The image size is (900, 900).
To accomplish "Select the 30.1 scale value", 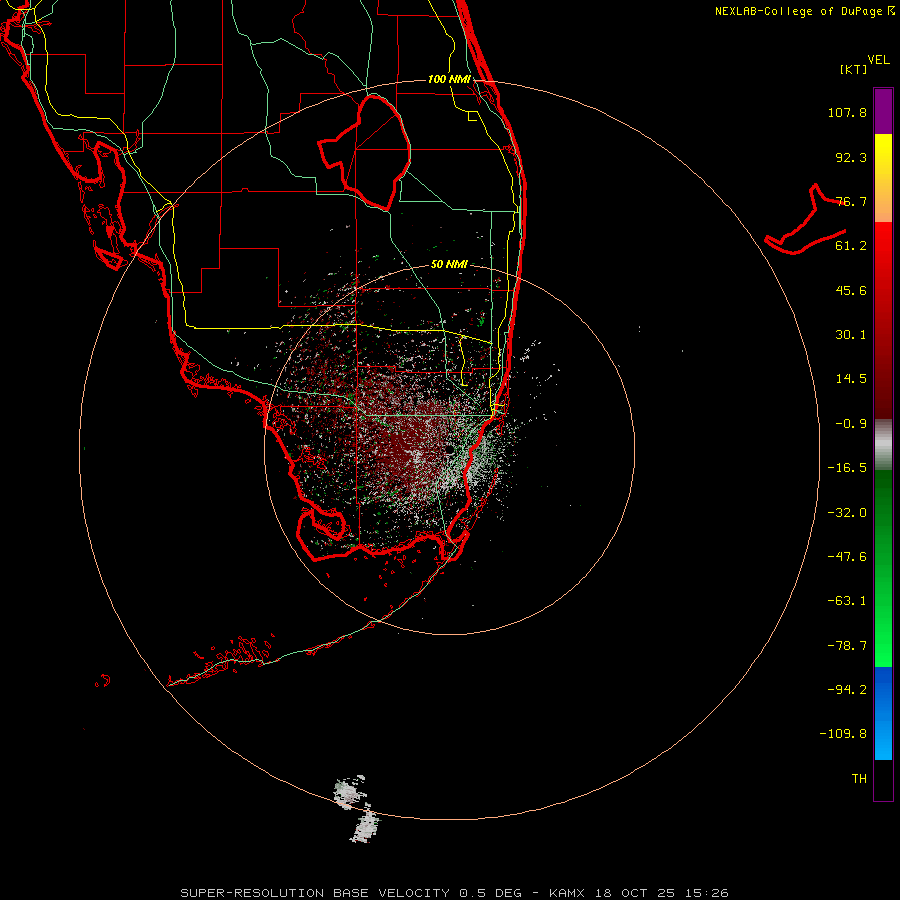I will click(851, 335).
